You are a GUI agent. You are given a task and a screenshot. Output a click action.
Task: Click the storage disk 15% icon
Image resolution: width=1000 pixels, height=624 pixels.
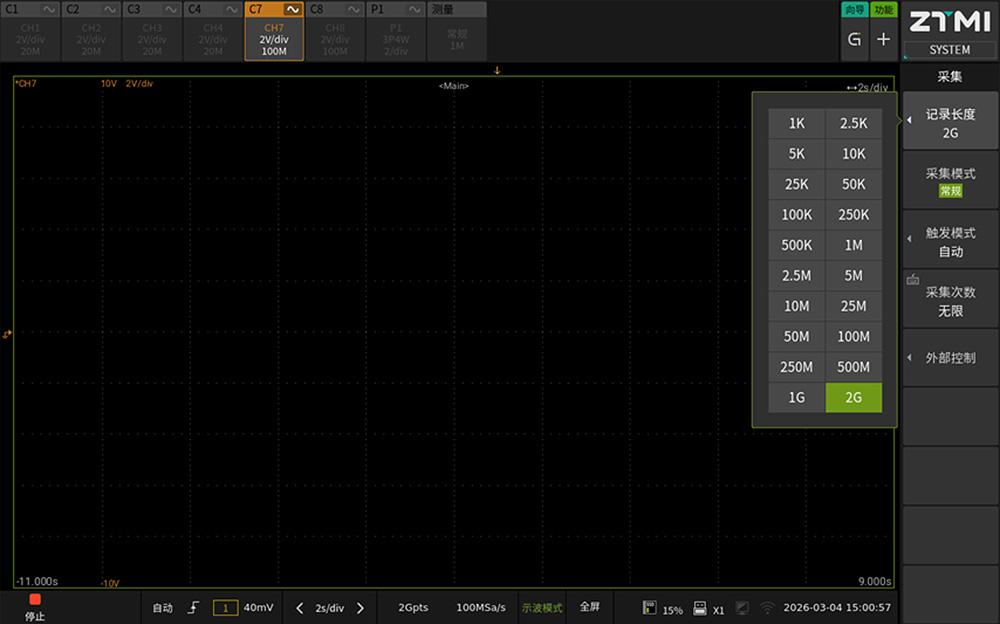650,608
